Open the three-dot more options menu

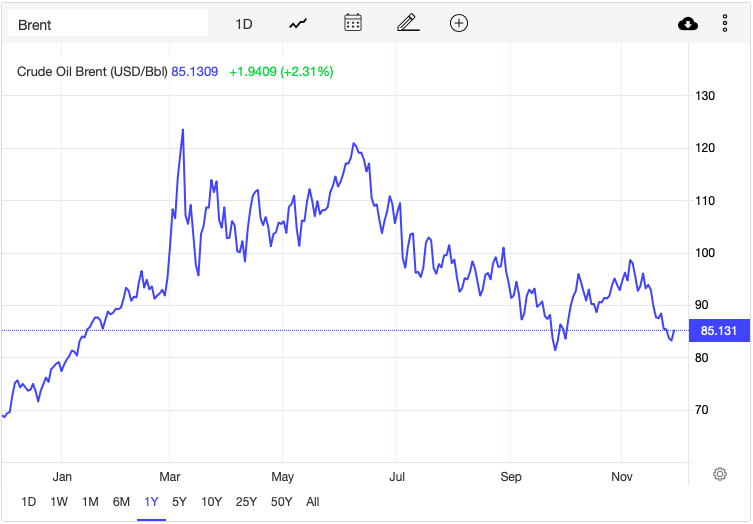[725, 24]
